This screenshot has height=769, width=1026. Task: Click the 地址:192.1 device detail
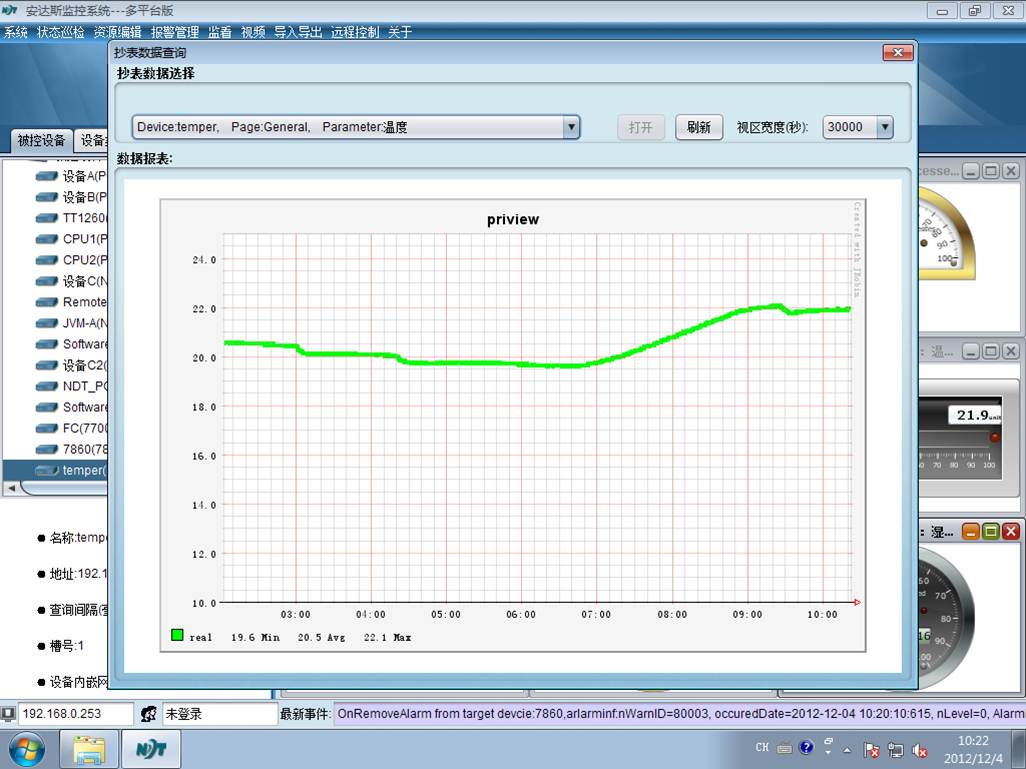(78, 574)
